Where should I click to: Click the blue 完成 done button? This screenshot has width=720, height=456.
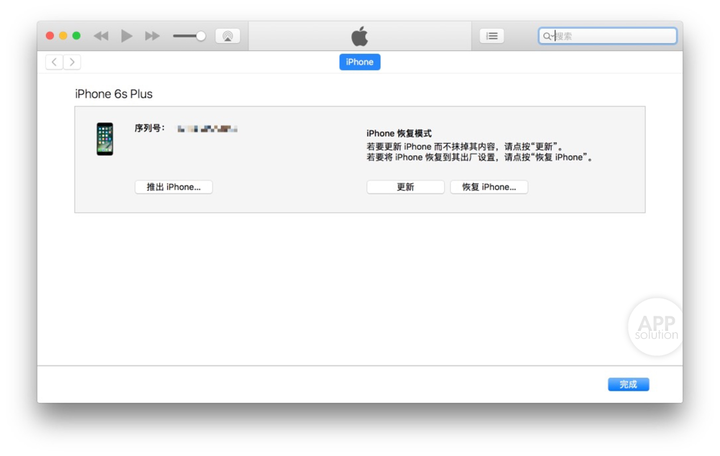point(628,384)
